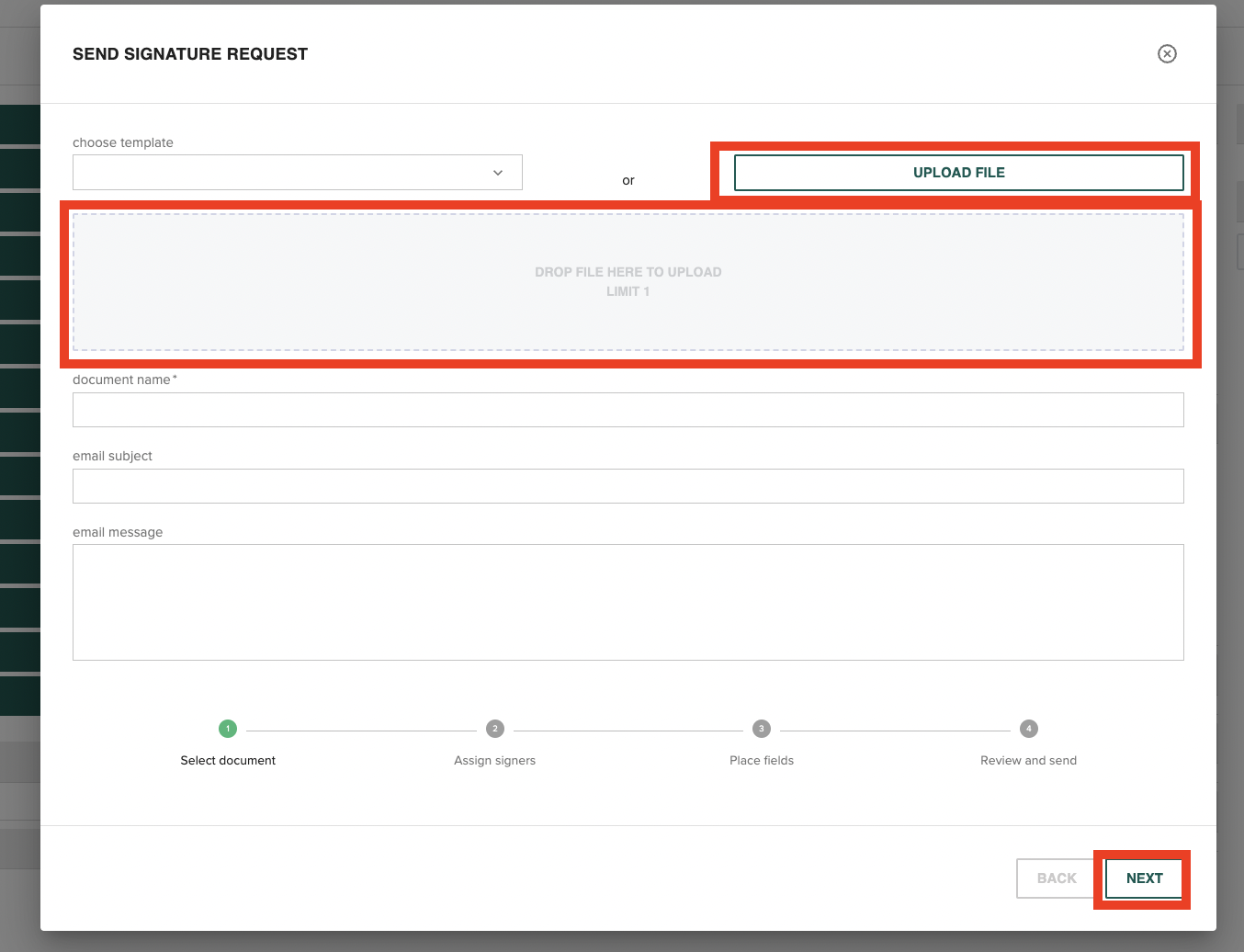Close the Send Signature Request dialog
Image resolution: width=1244 pixels, height=952 pixels.
(x=1167, y=54)
